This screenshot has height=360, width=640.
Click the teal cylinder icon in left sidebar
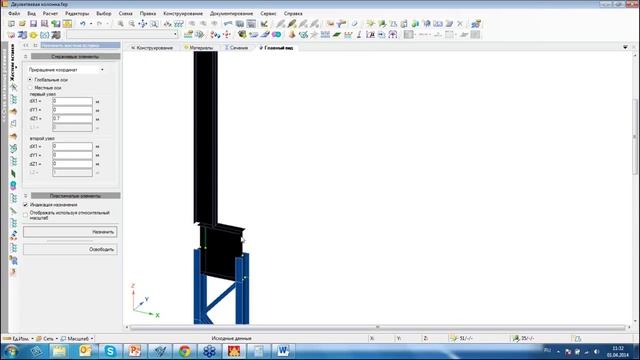(x=13, y=186)
